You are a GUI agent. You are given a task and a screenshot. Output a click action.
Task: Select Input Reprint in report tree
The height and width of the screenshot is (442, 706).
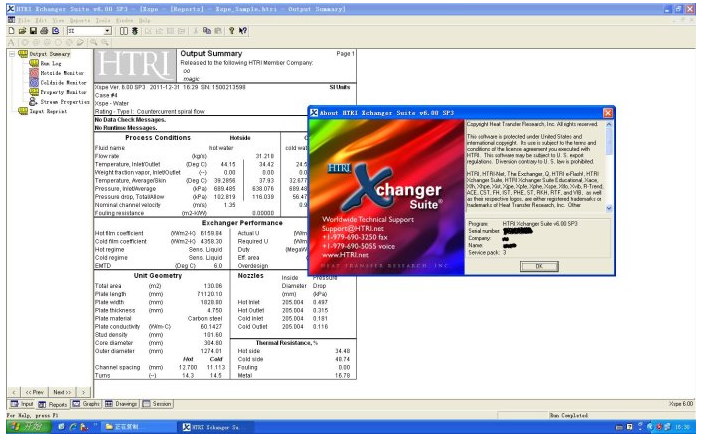pos(48,111)
